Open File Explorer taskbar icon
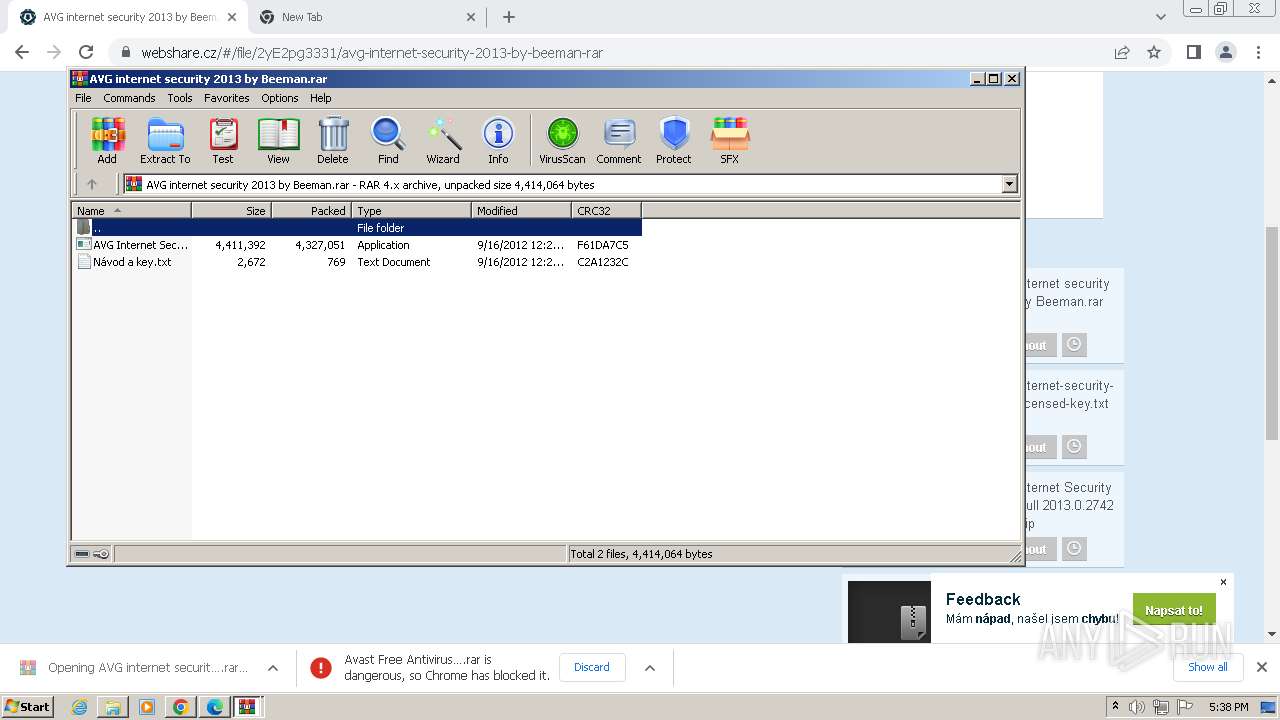 (x=113, y=707)
